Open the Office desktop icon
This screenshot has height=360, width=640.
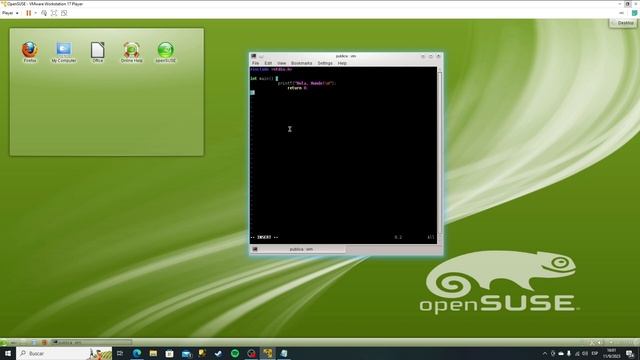[x=98, y=52]
